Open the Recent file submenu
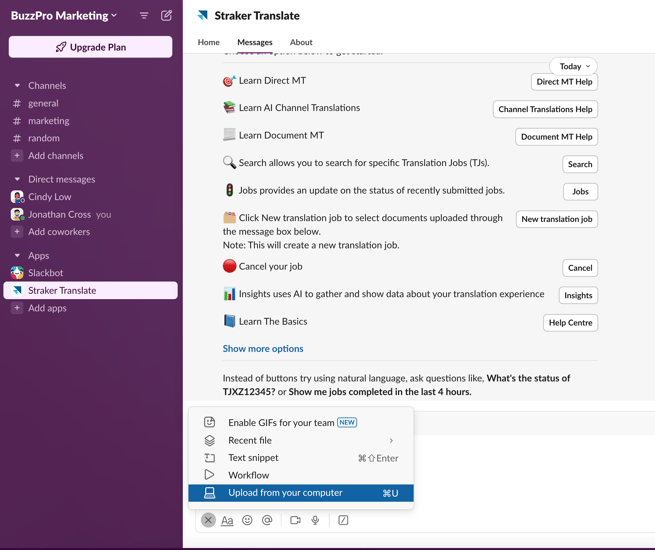 click(301, 440)
